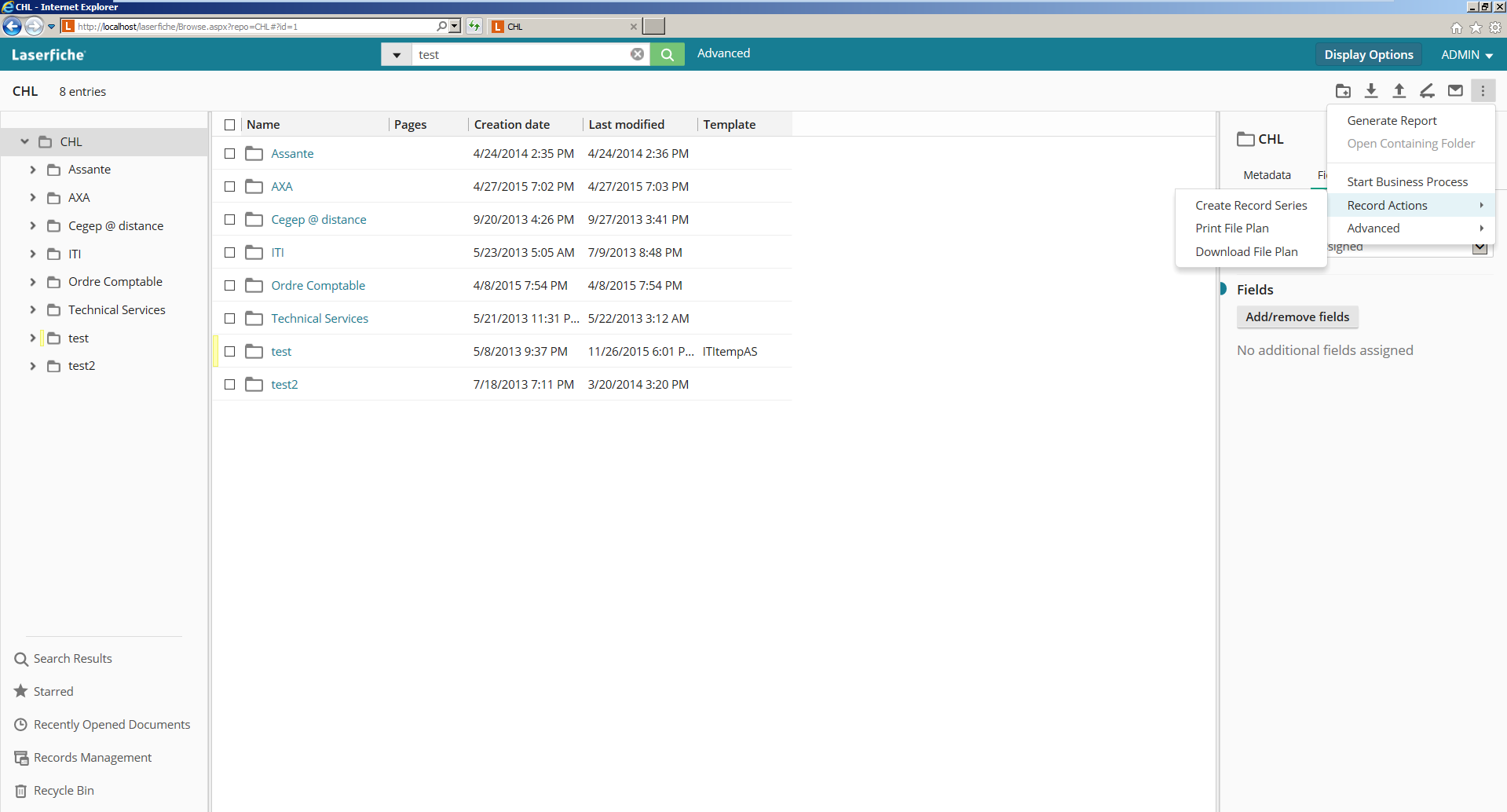Click the browser Favorites star icon

pos(1476,27)
